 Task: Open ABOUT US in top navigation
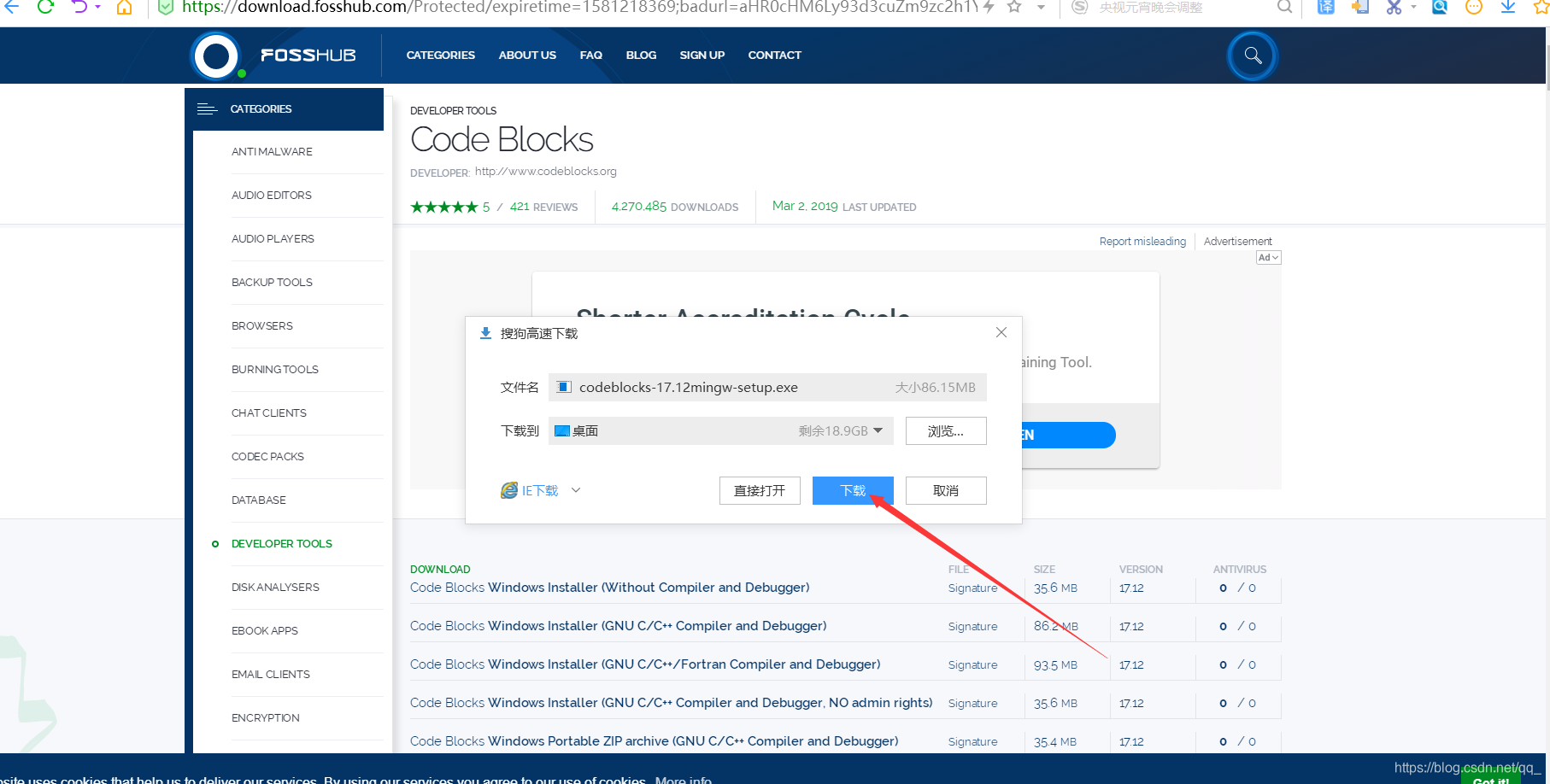click(x=527, y=56)
